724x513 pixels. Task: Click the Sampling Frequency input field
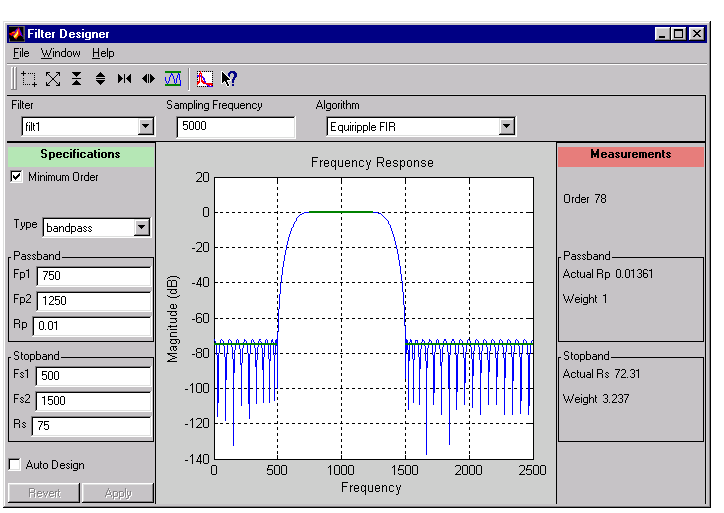[x=235, y=127]
